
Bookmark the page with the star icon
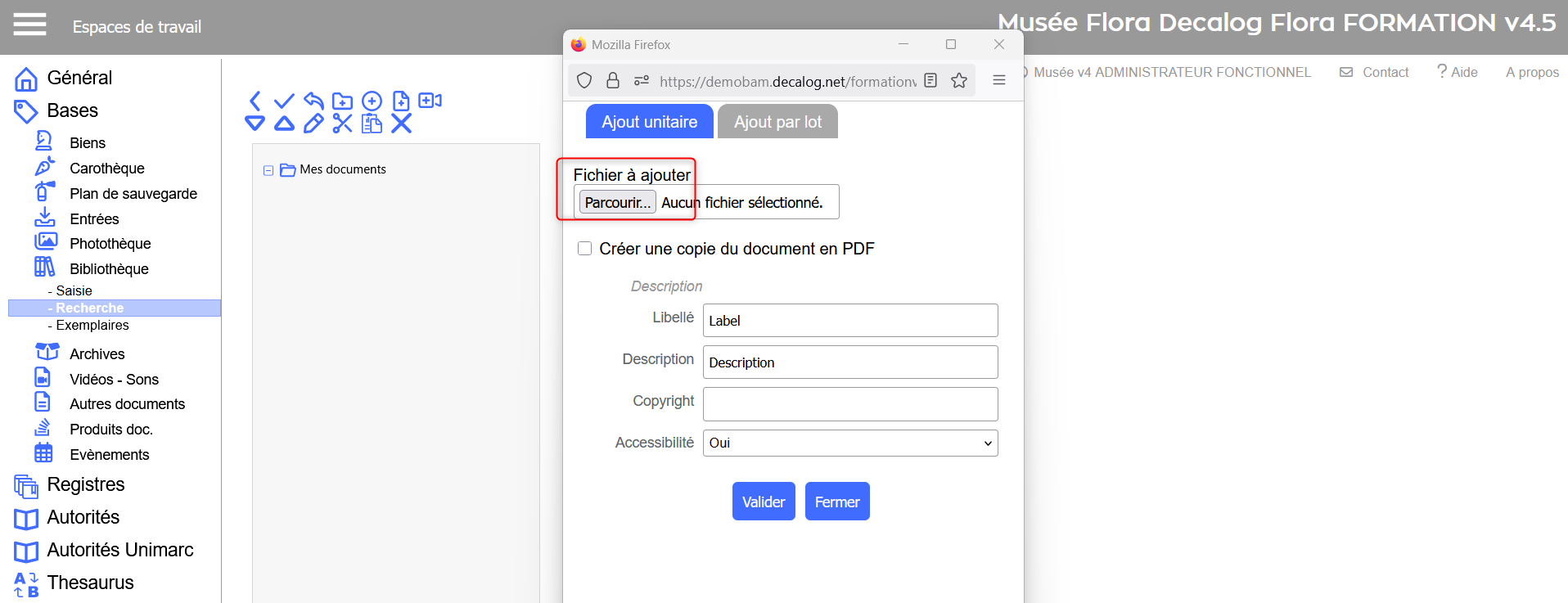pyautogui.click(x=959, y=80)
